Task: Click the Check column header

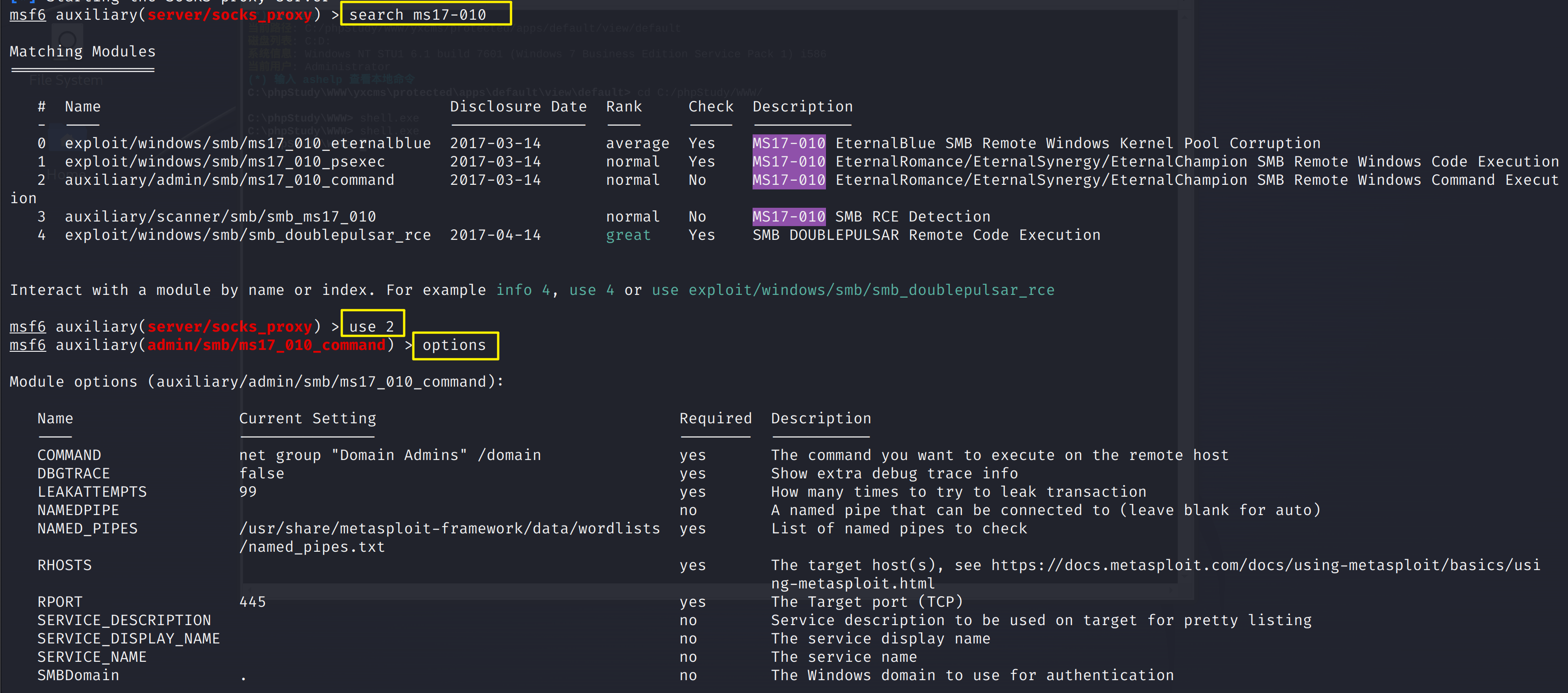Action: click(711, 106)
